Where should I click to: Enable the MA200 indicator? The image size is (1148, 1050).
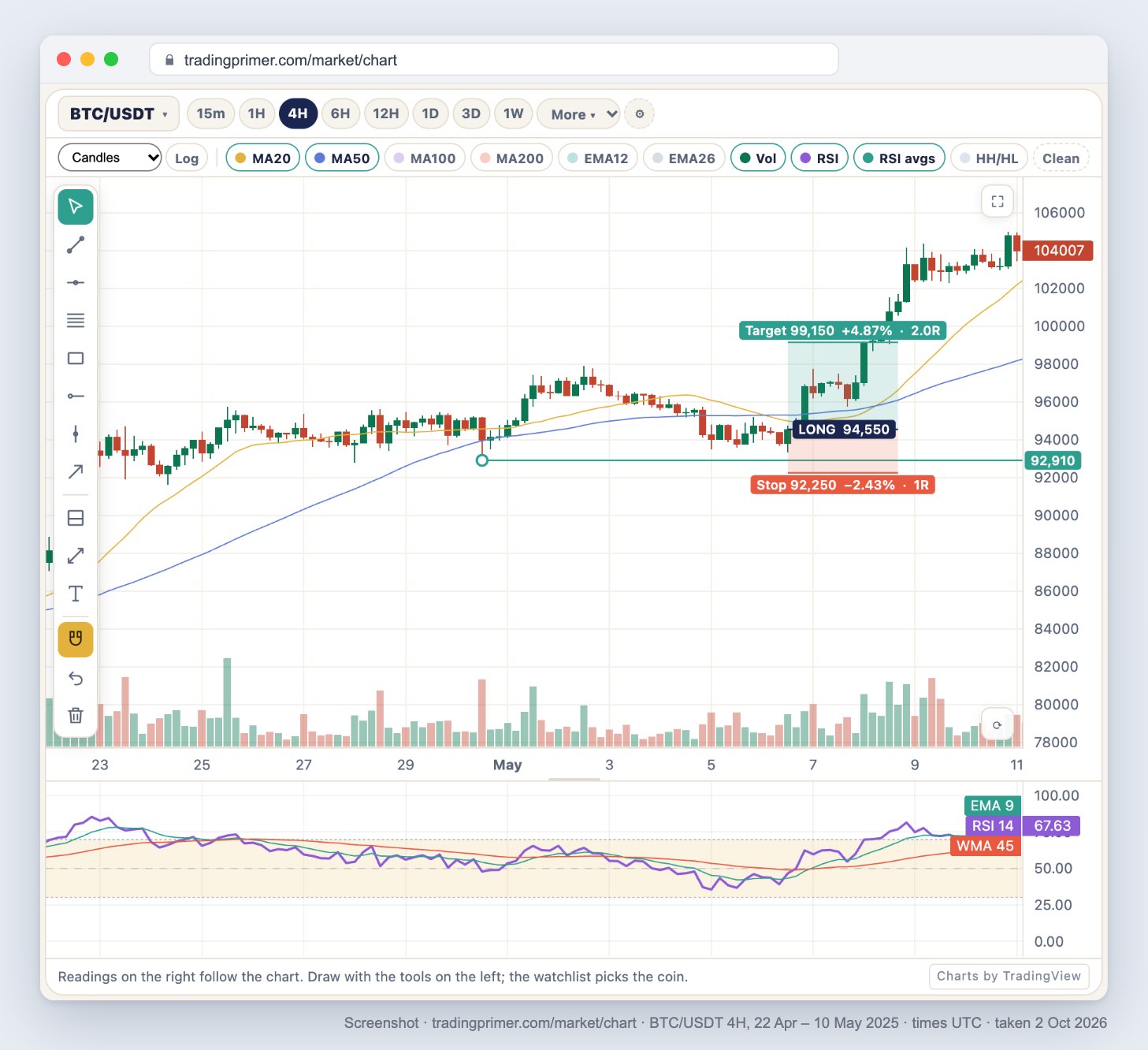[x=511, y=158]
